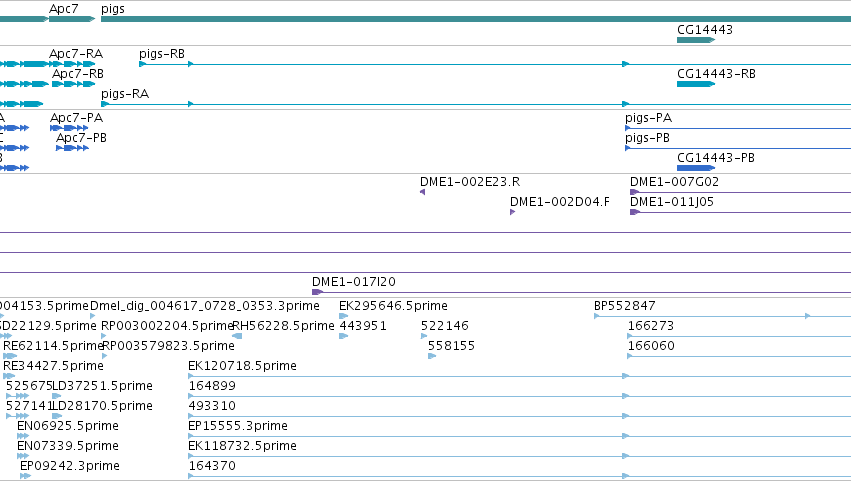Select the pigs gene span bar
The image size is (851, 481).
coord(476,19)
